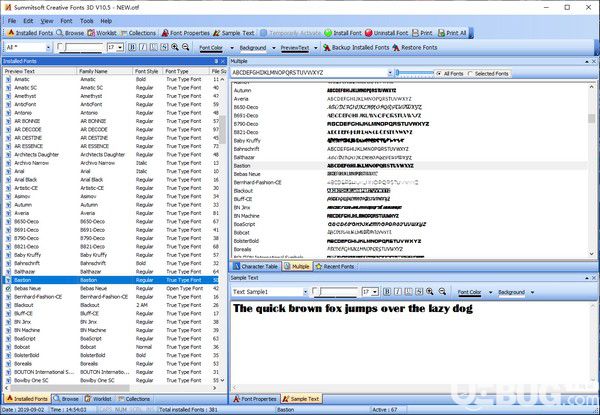Open Font Properties from the top toolbar
This screenshot has height=415, width=600.
point(186,33)
